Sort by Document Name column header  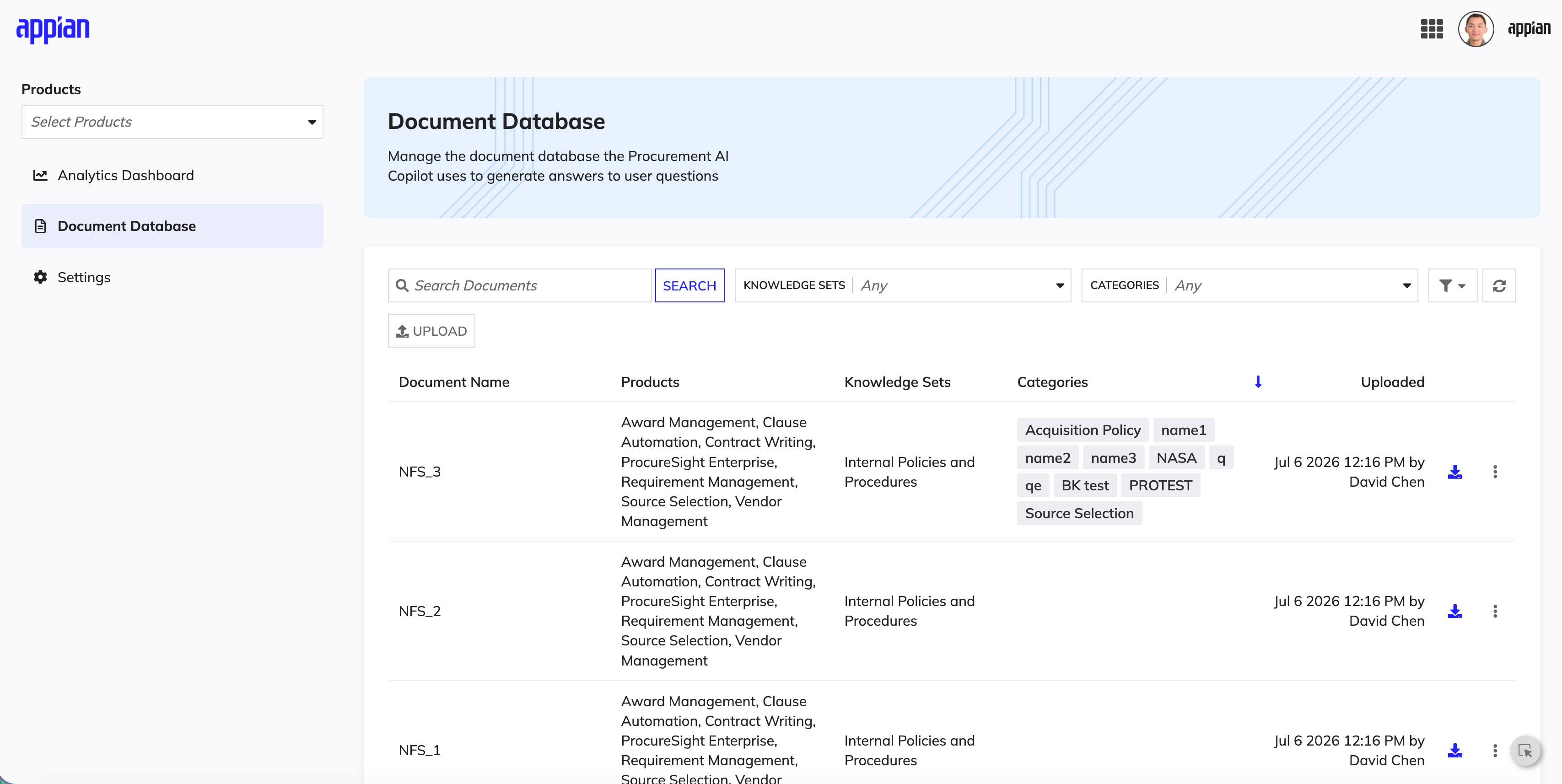453,382
